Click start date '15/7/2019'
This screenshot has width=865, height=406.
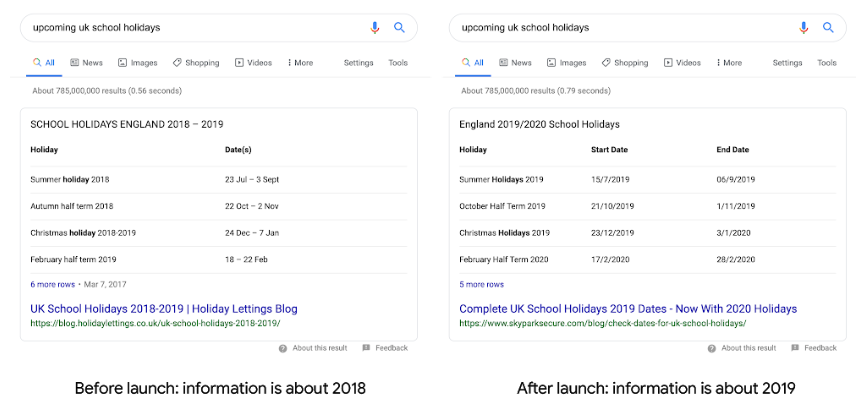click(x=610, y=179)
